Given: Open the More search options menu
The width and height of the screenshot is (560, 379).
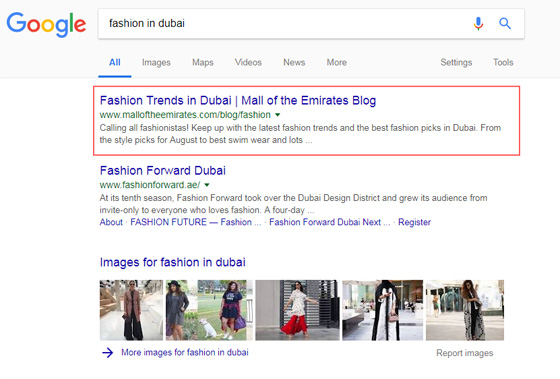Looking at the screenshot, I should [x=336, y=63].
